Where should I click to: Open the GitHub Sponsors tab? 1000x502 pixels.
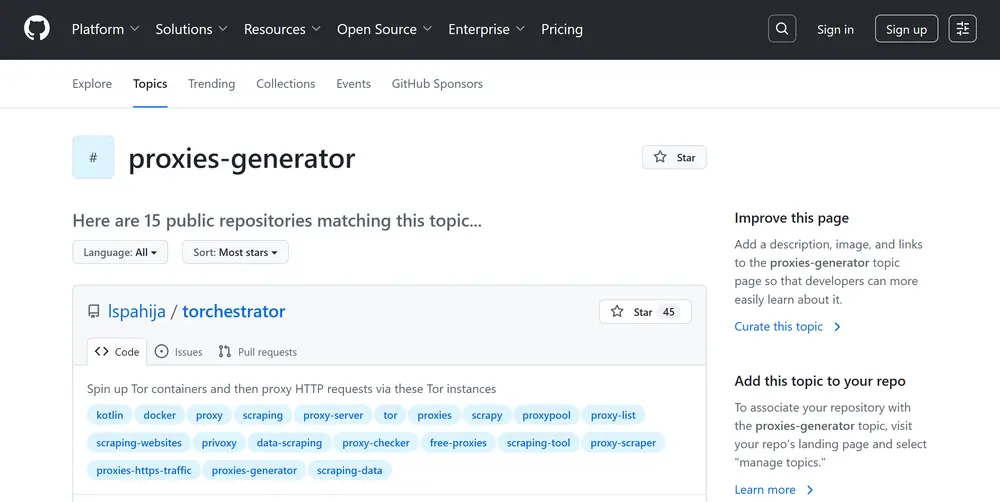437,84
